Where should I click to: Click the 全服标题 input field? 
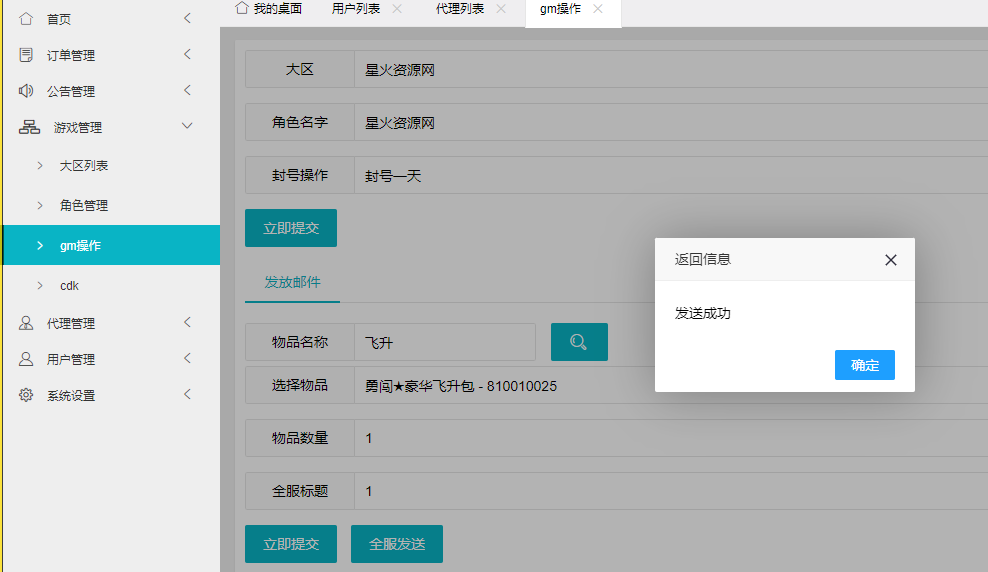pyautogui.click(x=671, y=491)
